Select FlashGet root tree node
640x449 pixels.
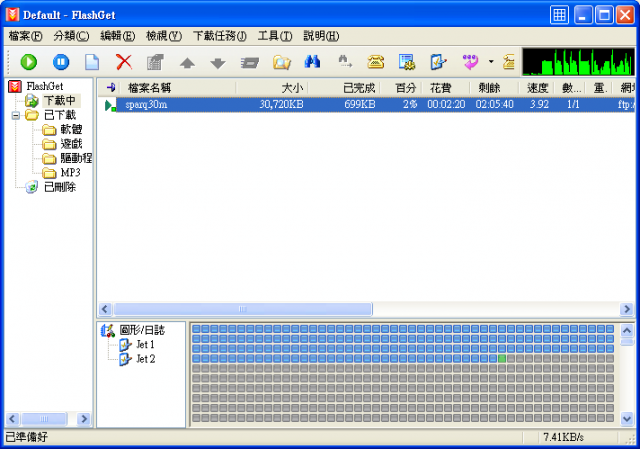point(44,86)
